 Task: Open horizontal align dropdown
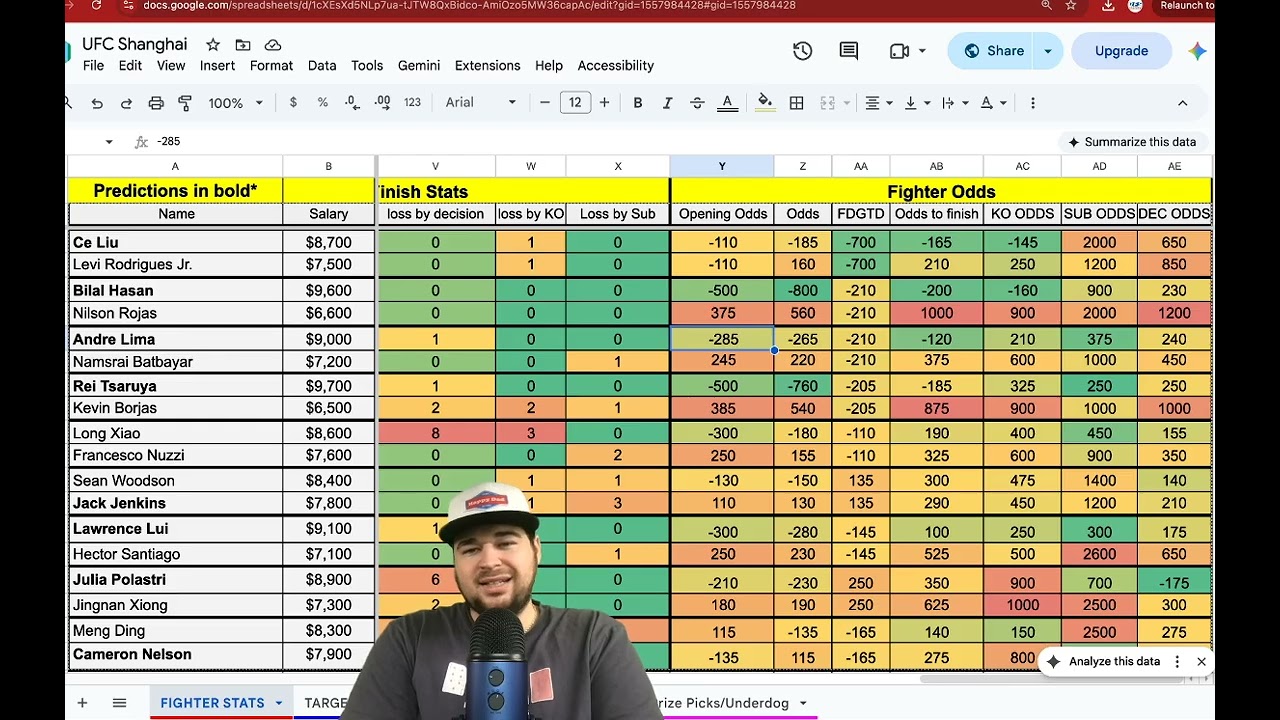pyautogui.click(x=878, y=103)
